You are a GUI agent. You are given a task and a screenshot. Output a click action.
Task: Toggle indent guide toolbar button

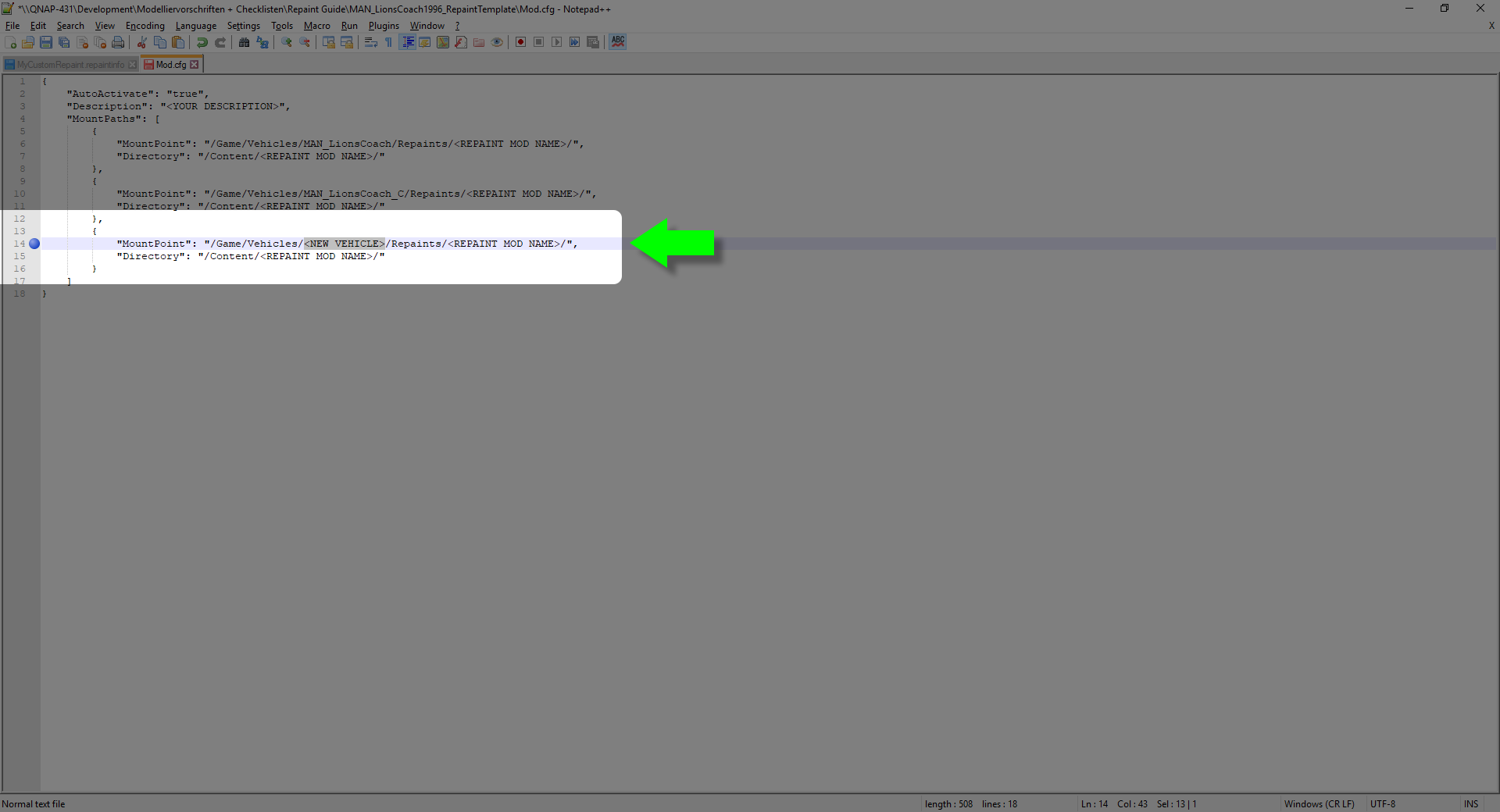pos(407,42)
